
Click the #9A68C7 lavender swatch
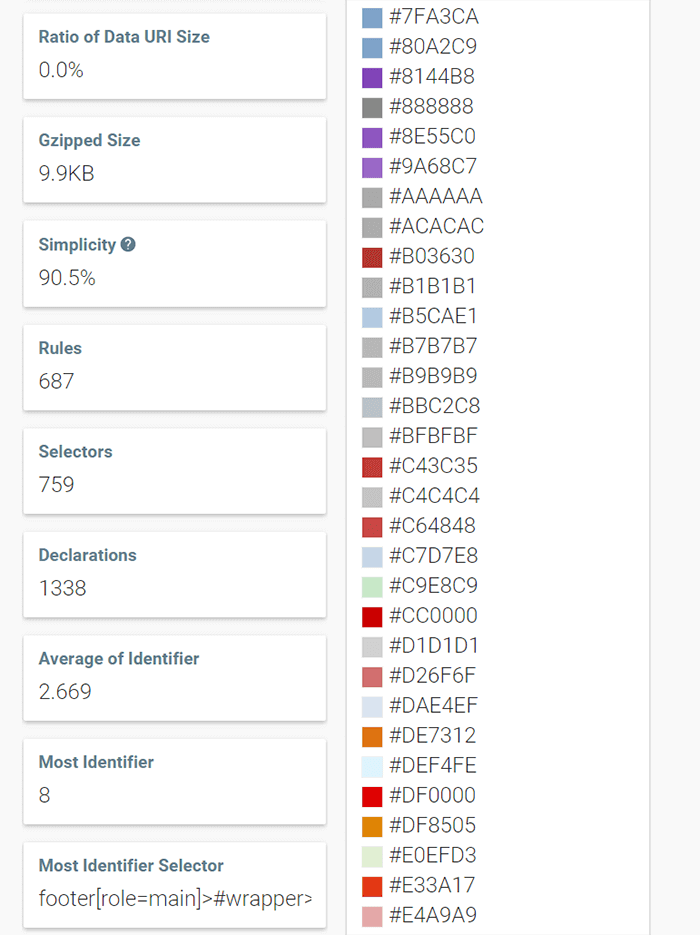[x=372, y=167]
